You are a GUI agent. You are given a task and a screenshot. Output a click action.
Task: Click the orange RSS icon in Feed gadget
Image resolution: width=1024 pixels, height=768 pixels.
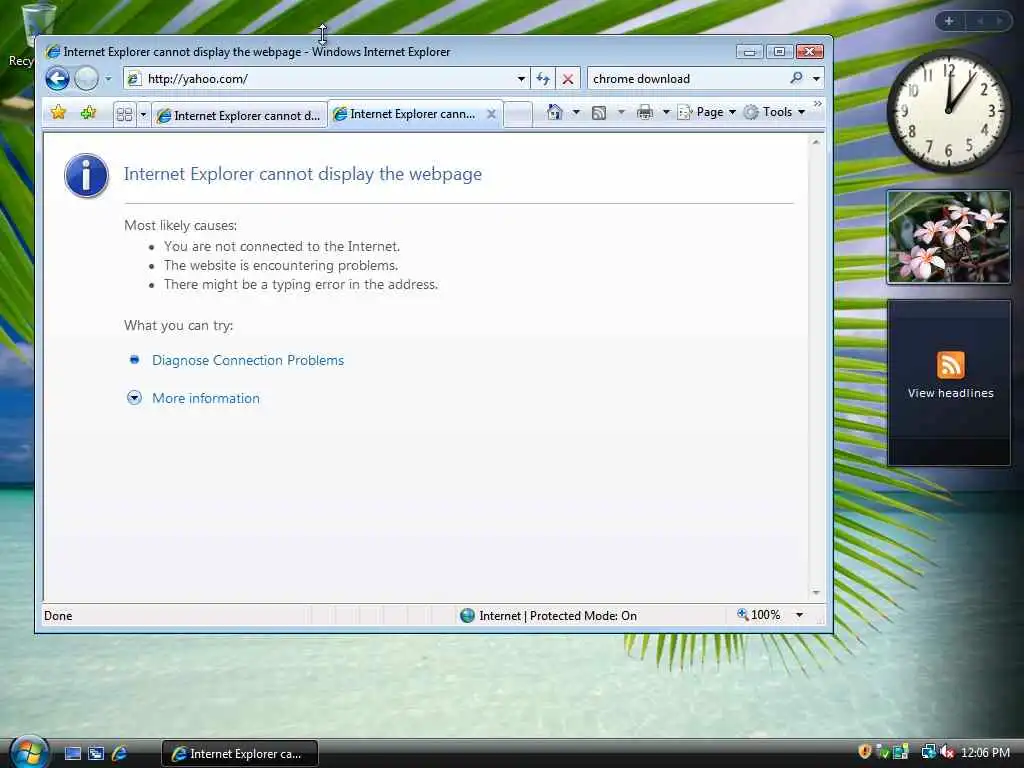coord(950,364)
